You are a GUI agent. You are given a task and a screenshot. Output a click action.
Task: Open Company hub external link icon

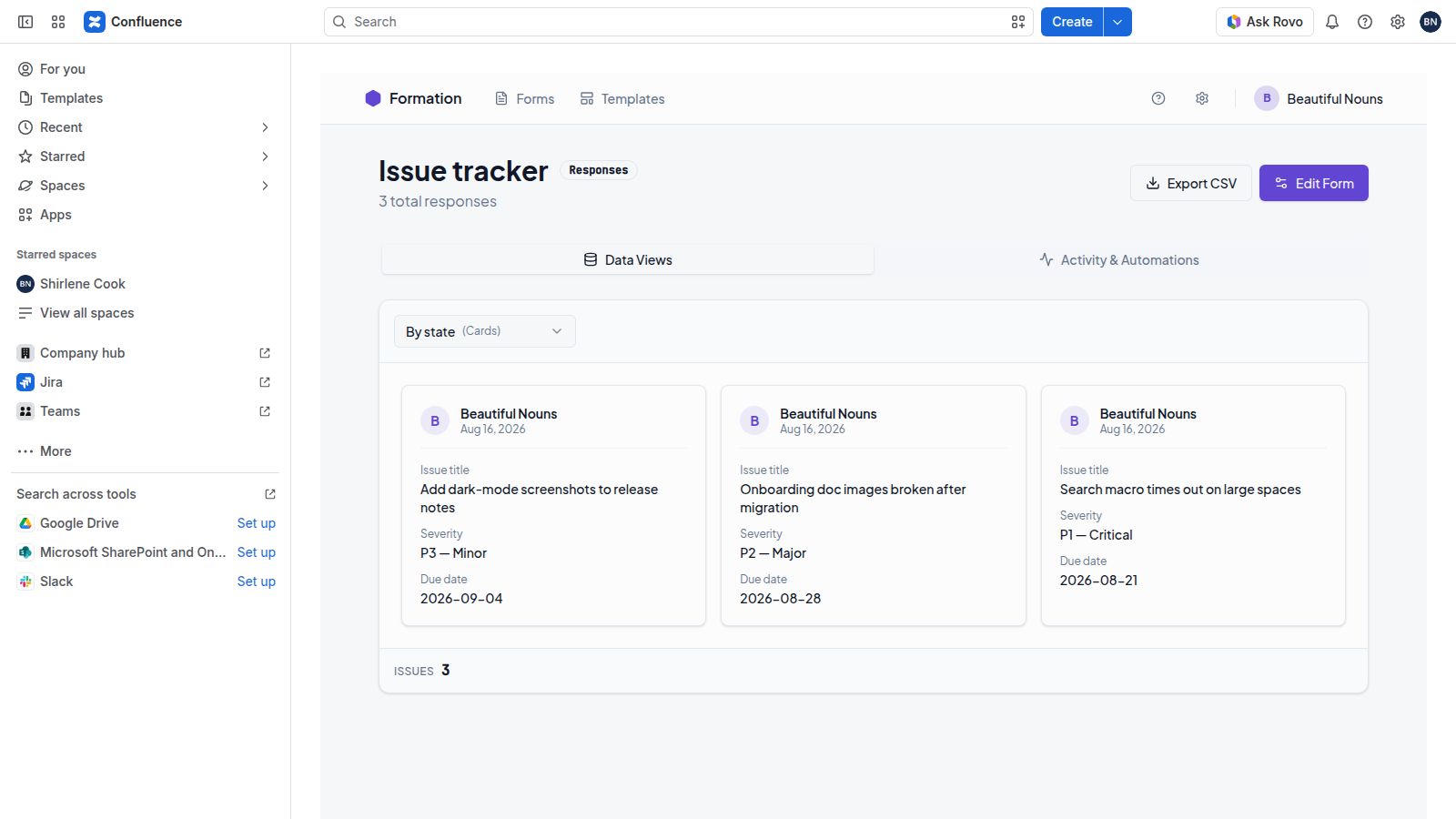(x=265, y=353)
